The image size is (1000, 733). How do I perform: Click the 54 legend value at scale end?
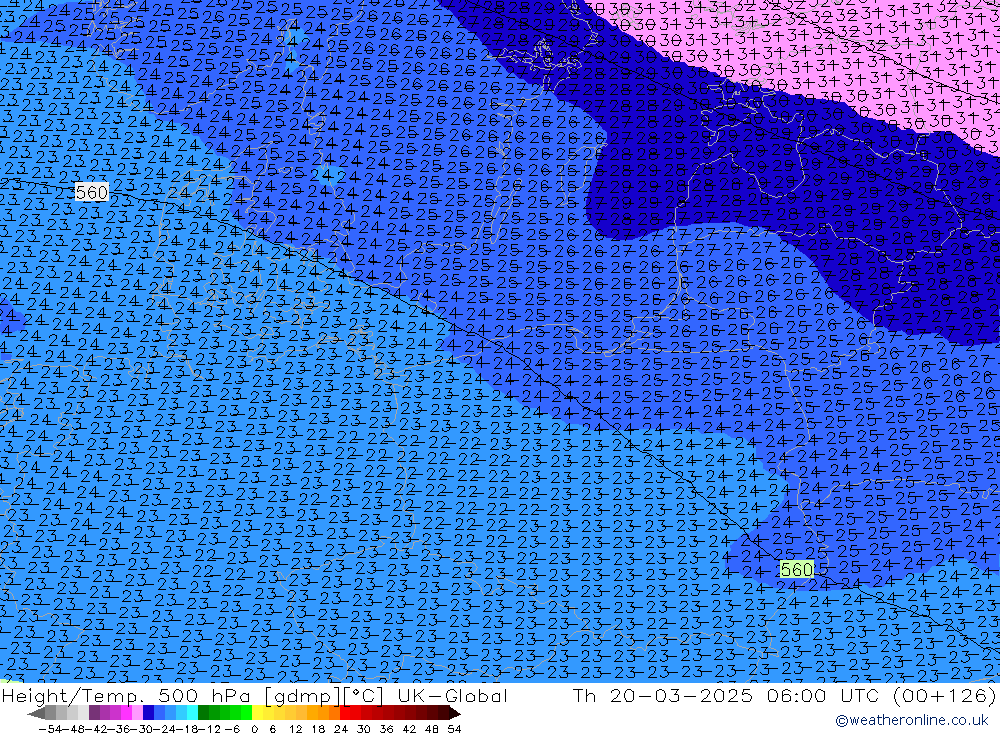(x=454, y=729)
